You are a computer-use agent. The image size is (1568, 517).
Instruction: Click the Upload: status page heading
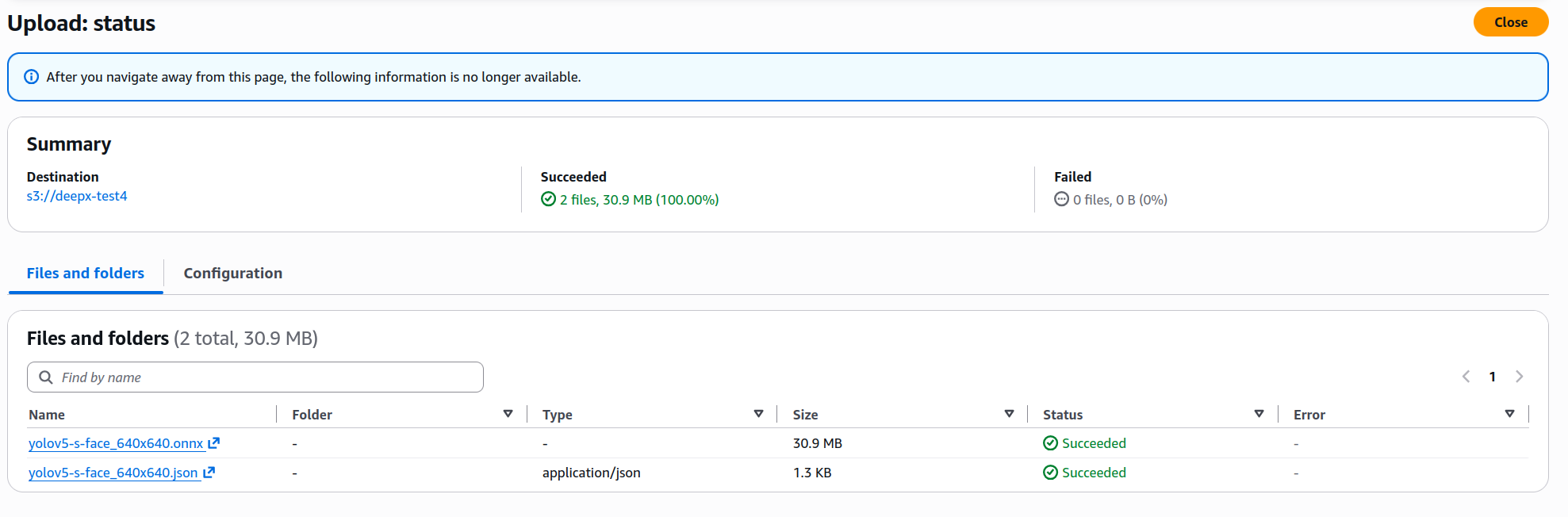point(82,23)
